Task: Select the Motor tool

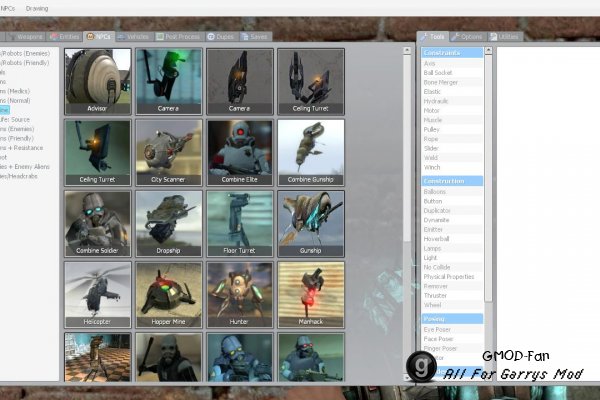Action: click(452, 111)
